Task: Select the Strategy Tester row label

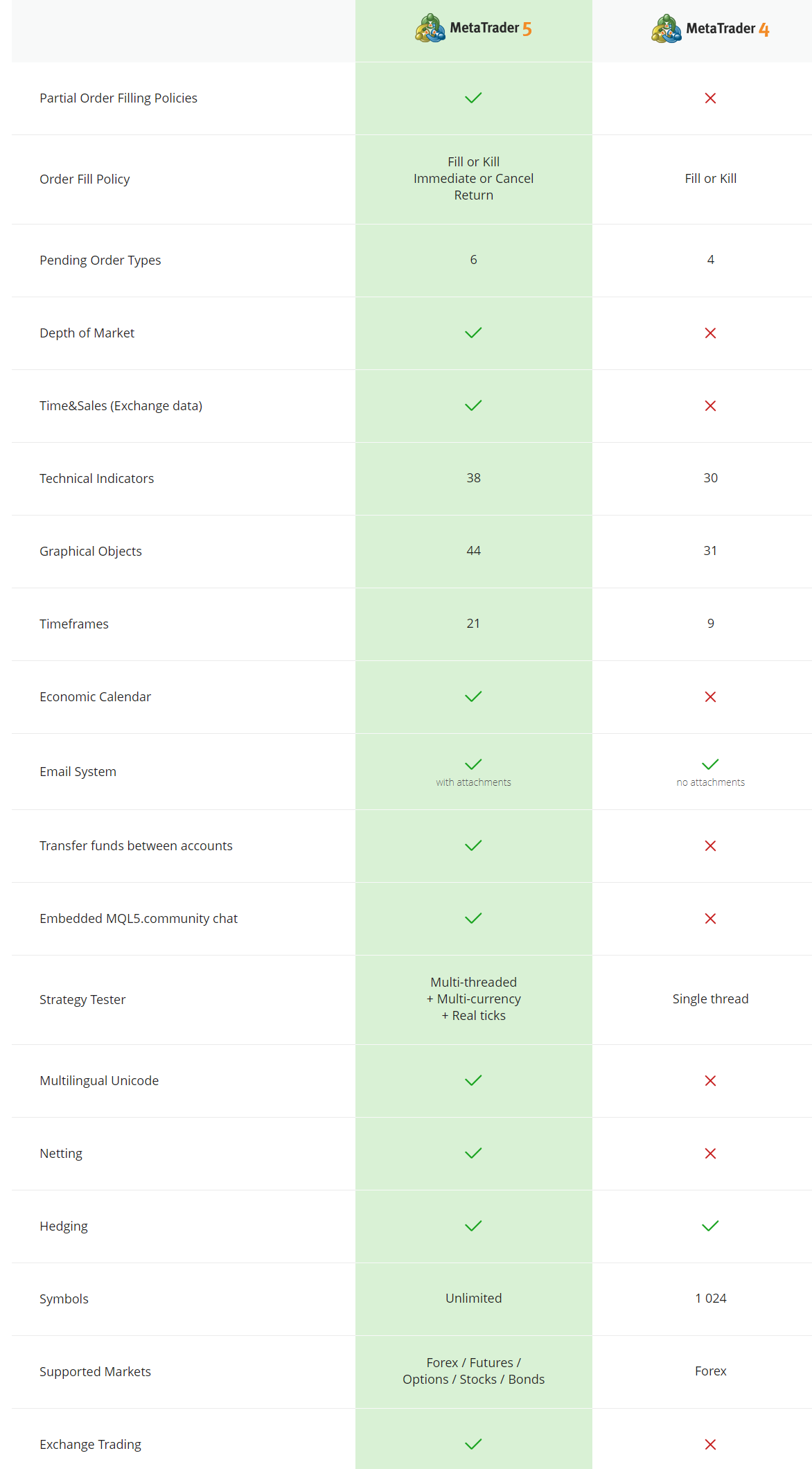Action: click(82, 1000)
